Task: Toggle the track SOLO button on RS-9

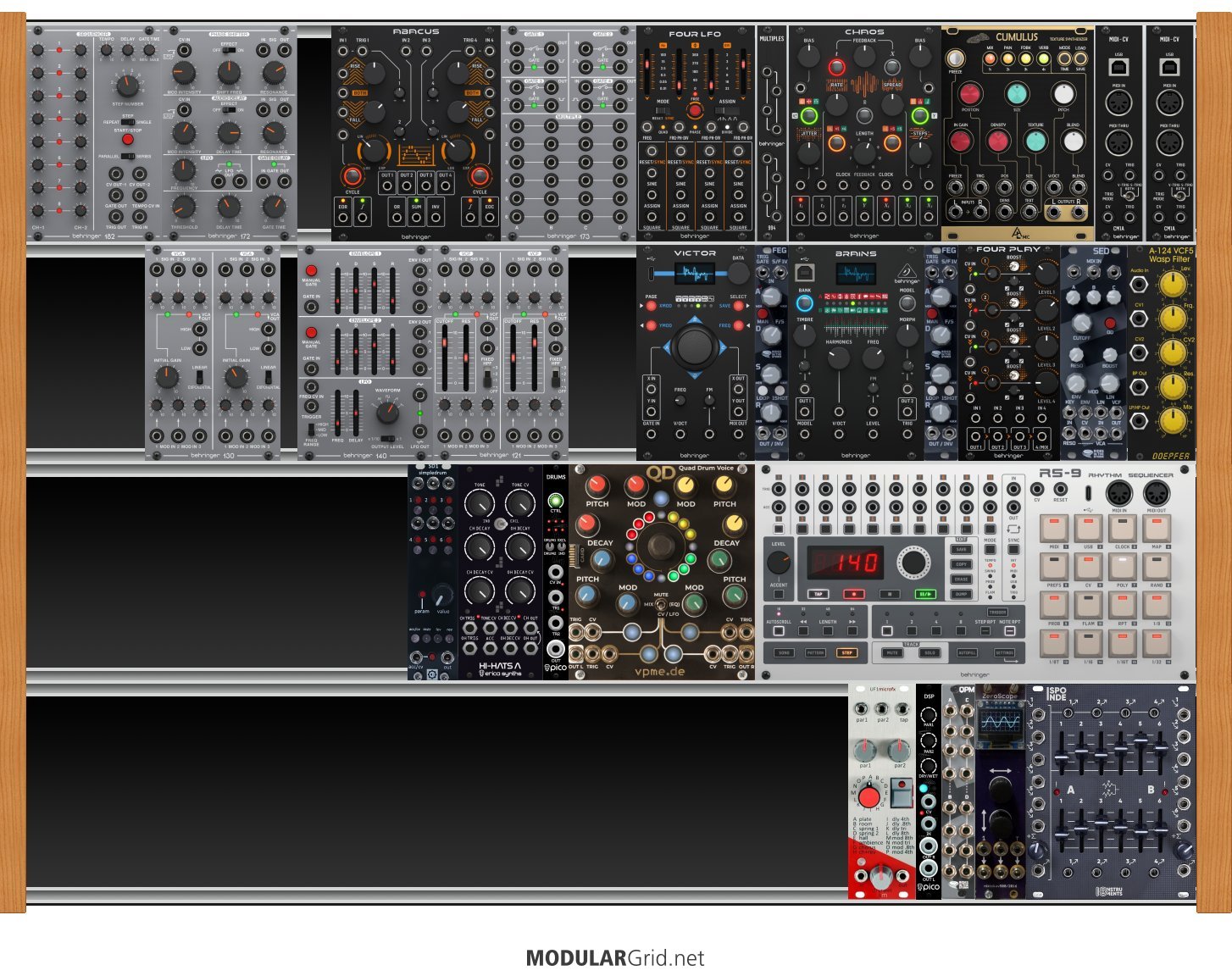Action: tap(929, 653)
